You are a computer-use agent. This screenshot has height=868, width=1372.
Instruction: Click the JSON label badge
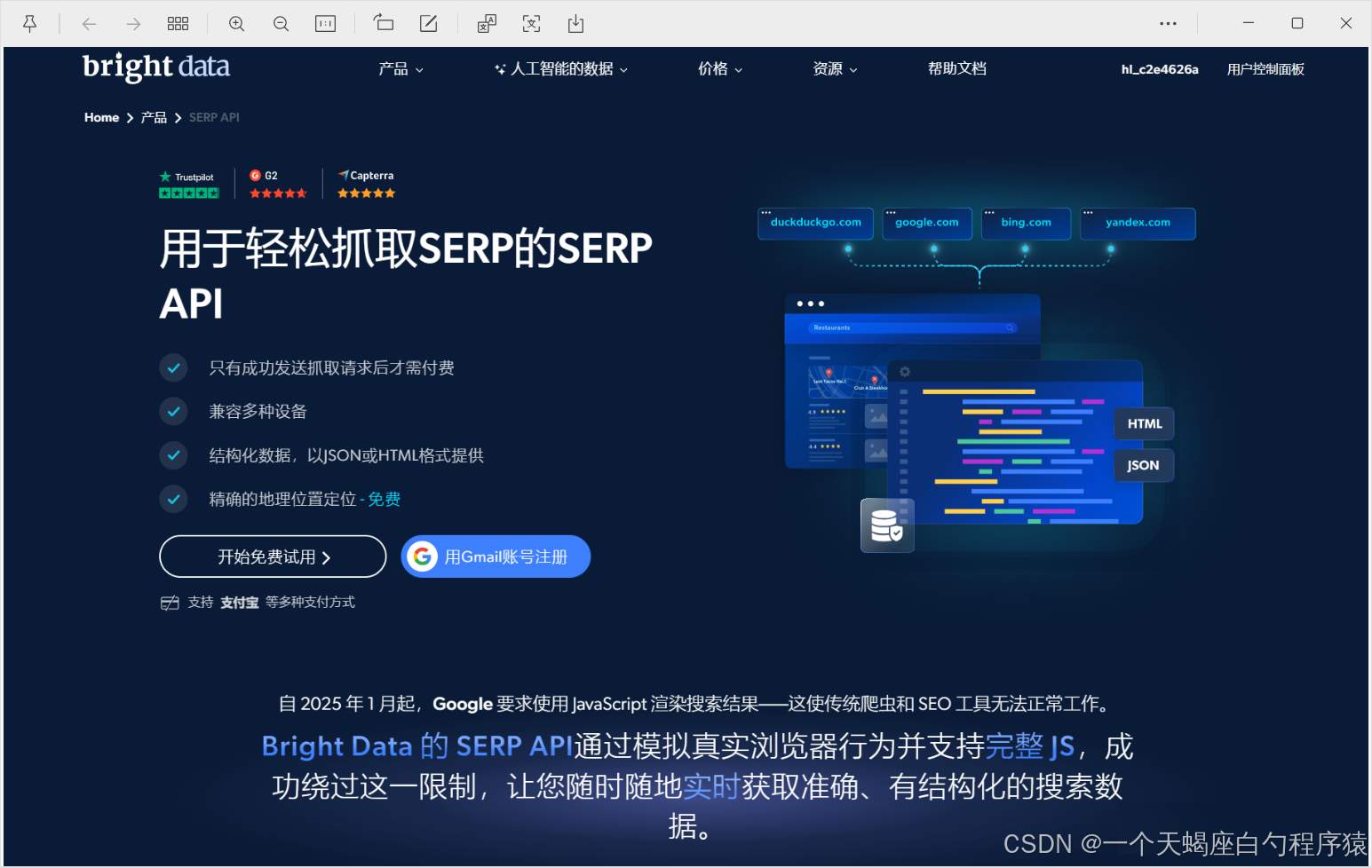tap(1144, 465)
